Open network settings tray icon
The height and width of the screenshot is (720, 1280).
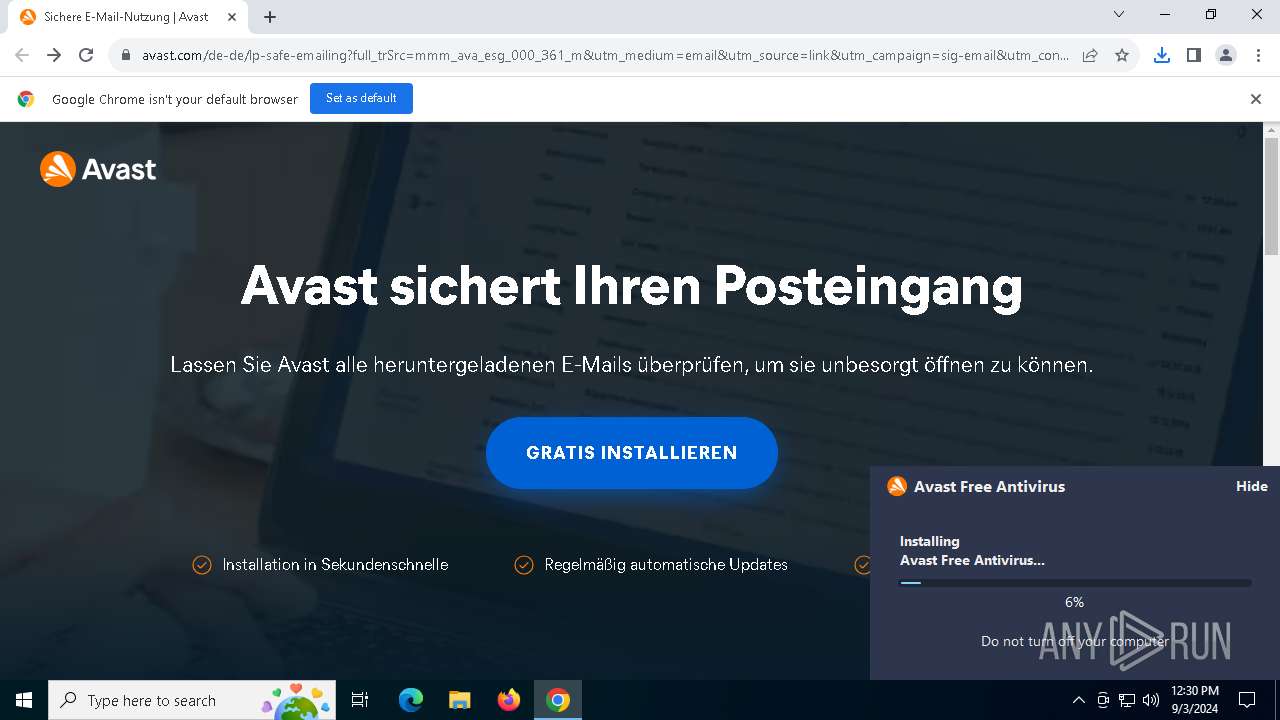click(1127, 700)
